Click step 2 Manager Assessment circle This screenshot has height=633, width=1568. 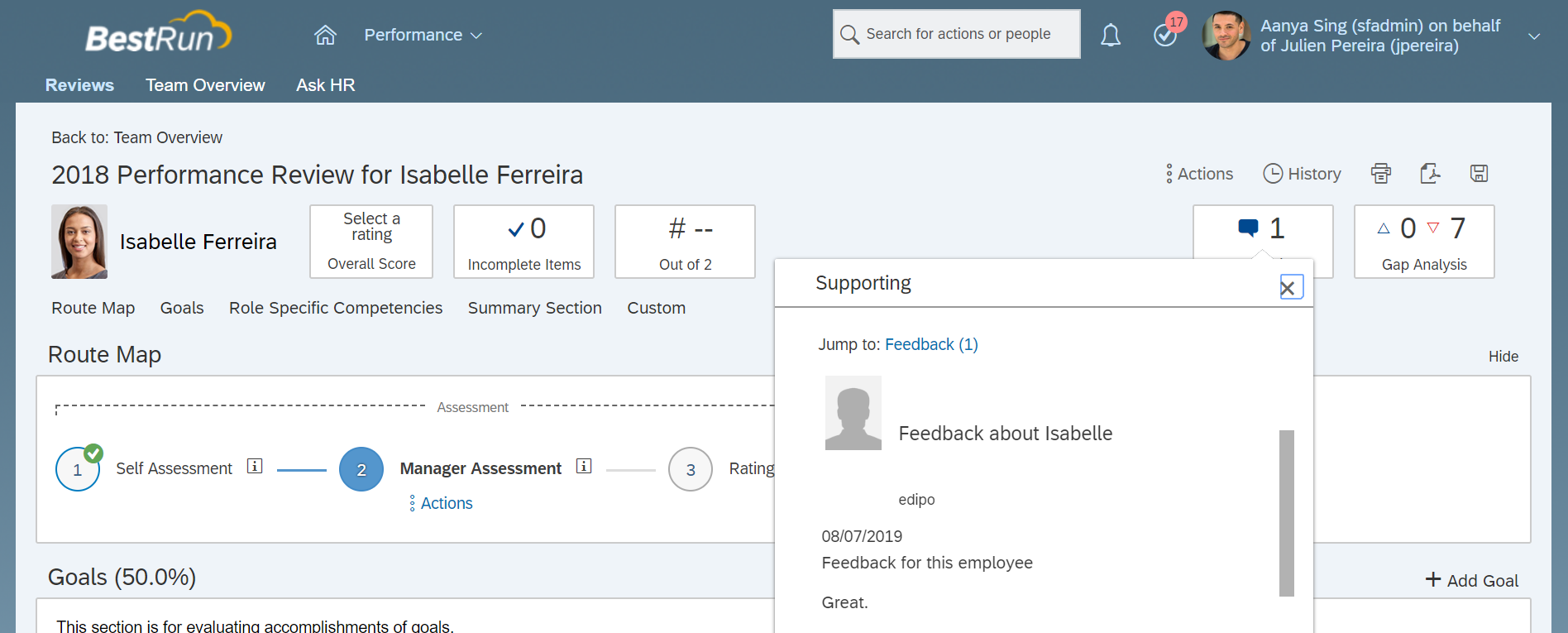(x=361, y=469)
